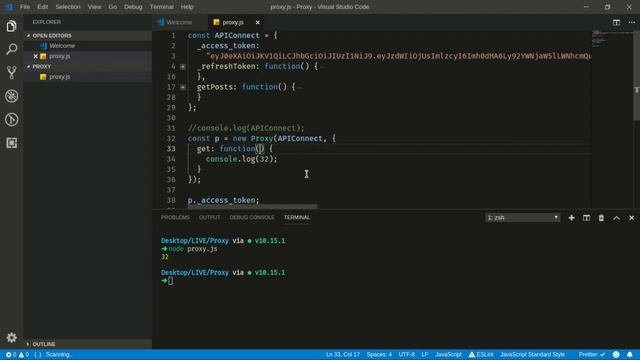Screen dimensions: 640x360
Task: Expand folded _refreshToken function at line 4
Action: [183, 67]
